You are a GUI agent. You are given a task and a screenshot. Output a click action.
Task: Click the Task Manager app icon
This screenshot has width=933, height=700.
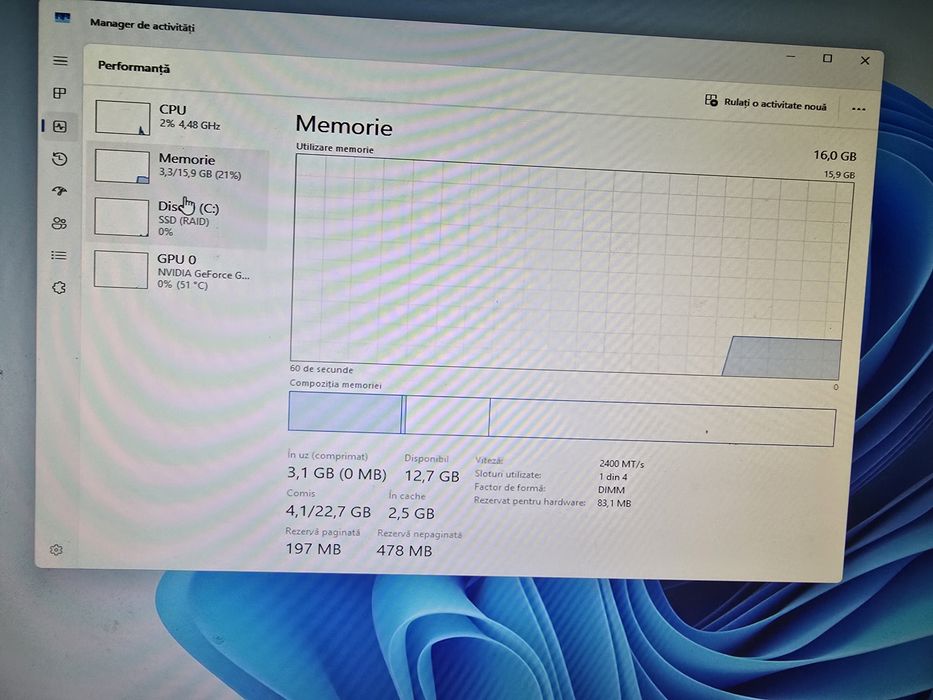point(62,18)
